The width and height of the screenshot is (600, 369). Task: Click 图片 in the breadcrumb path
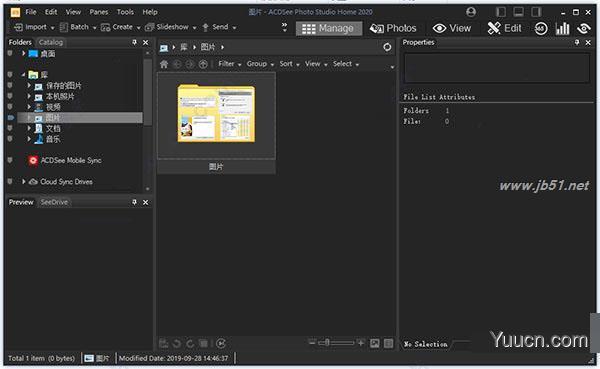[208, 47]
